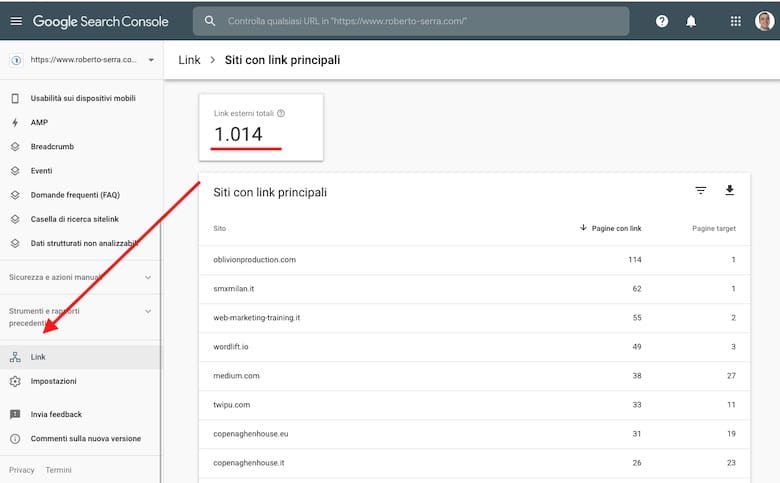
Task: Click the Impostazioni gear icon
Action: (15, 381)
